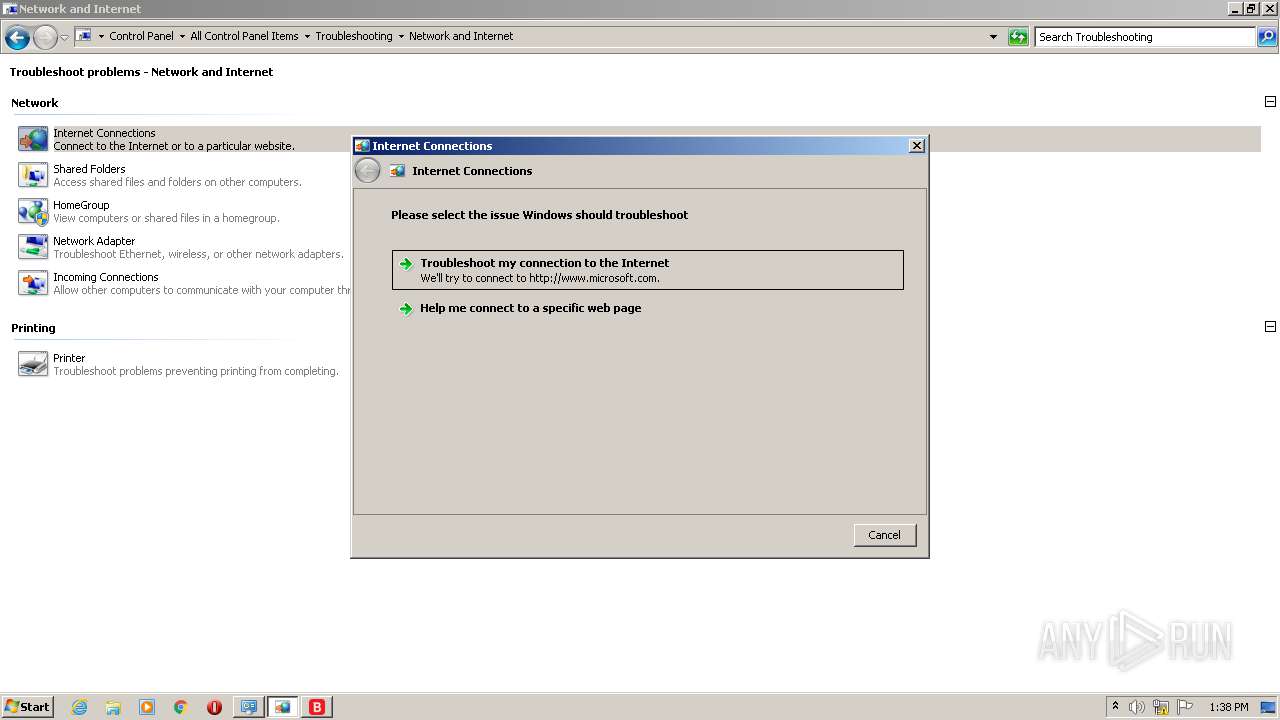Viewport: 1280px width, 720px height.
Task: Open Network Adapter troubleshooter link
Action: (x=94, y=241)
